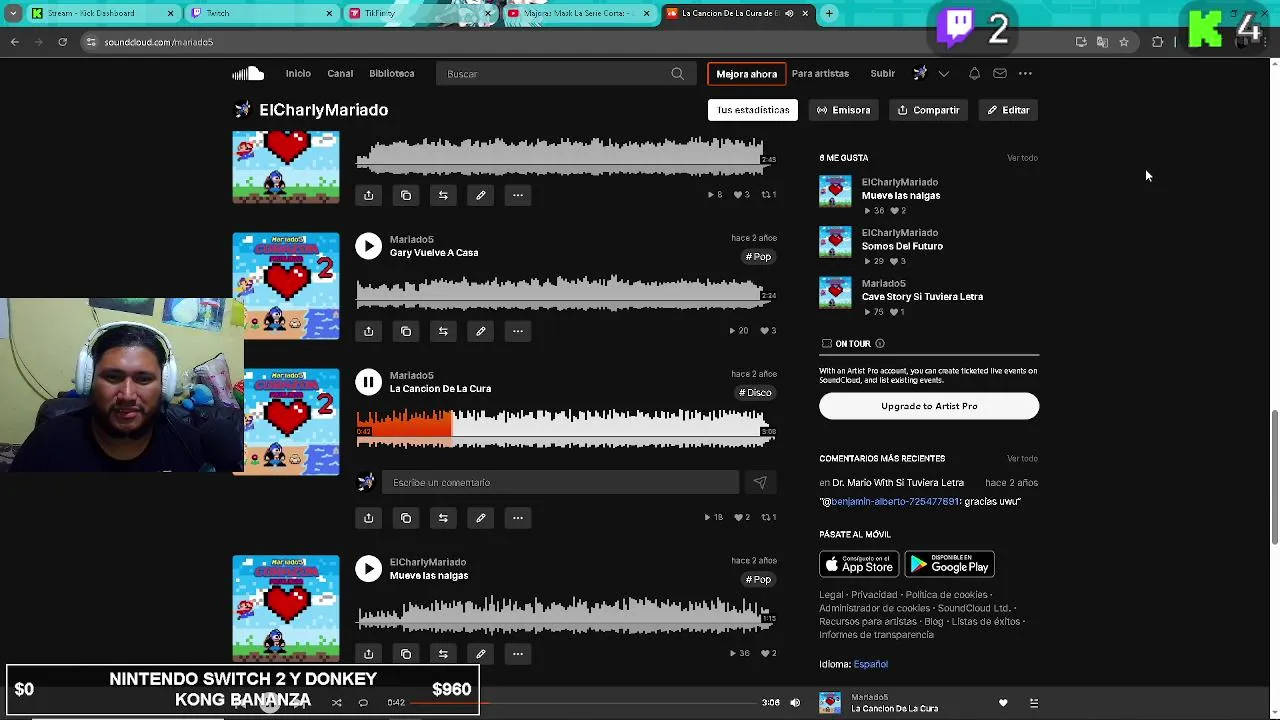
Task: Toggle repost on Gary Vuelve A Casa
Action: click(x=443, y=331)
